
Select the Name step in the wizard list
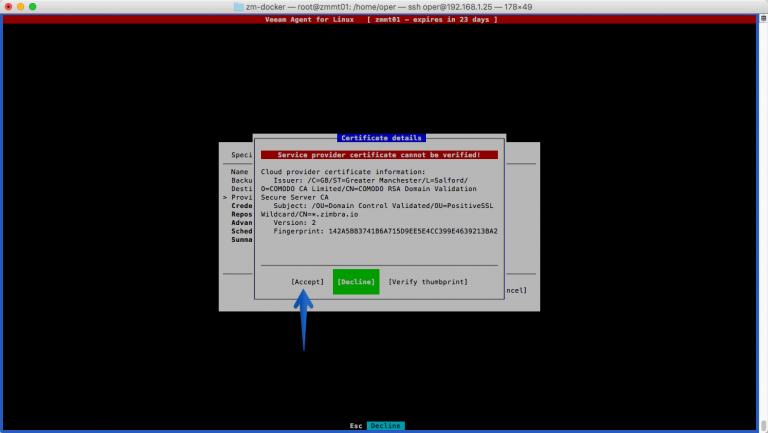tap(240, 172)
